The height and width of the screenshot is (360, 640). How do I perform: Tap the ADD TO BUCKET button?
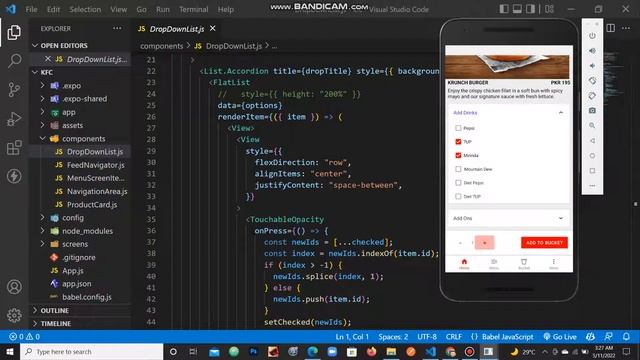pyautogui.click(x=544, y=242)
